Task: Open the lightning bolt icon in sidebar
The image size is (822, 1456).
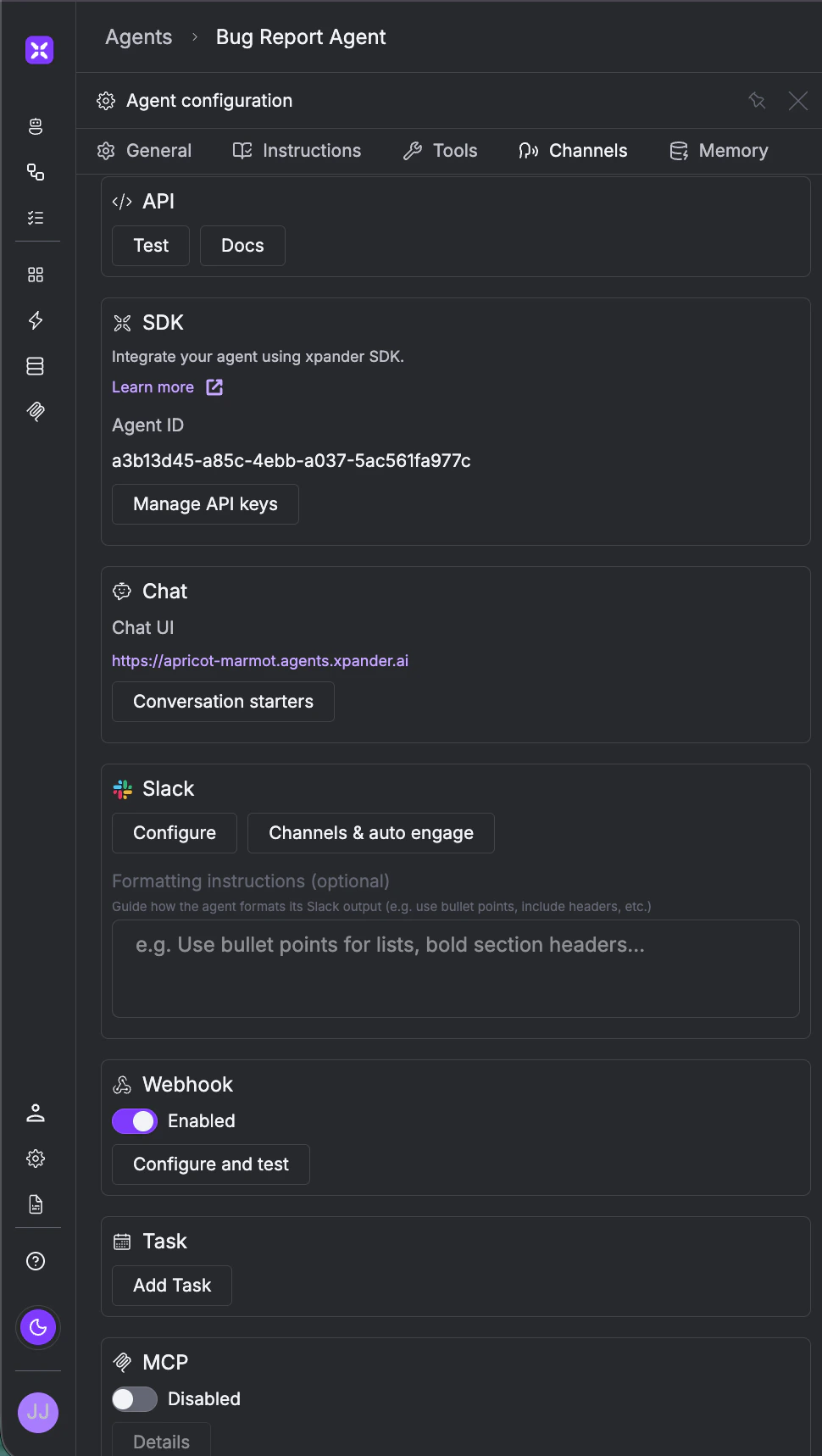Action: [36, 320]
